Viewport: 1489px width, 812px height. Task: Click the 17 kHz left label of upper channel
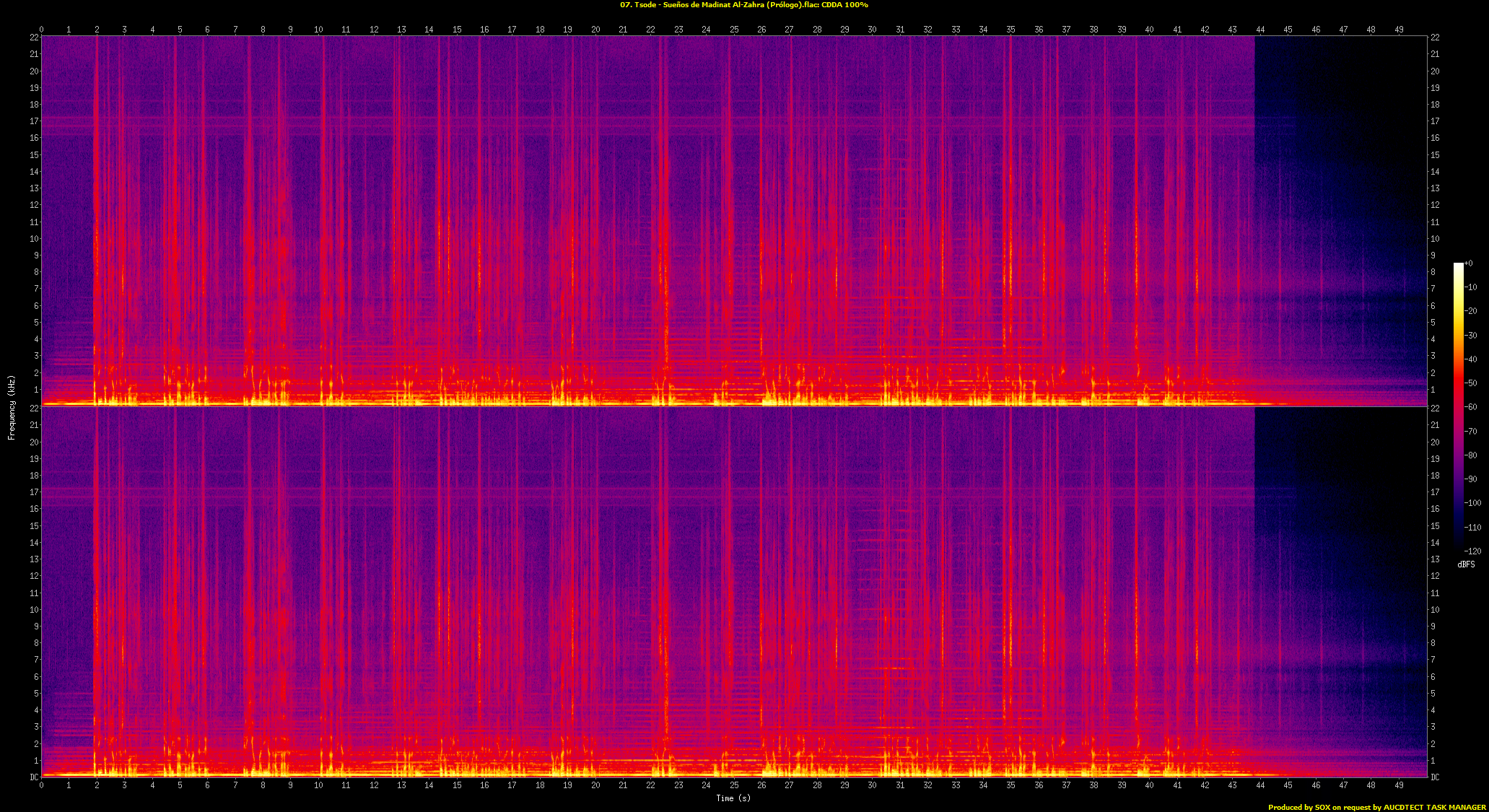click(34, 121)
